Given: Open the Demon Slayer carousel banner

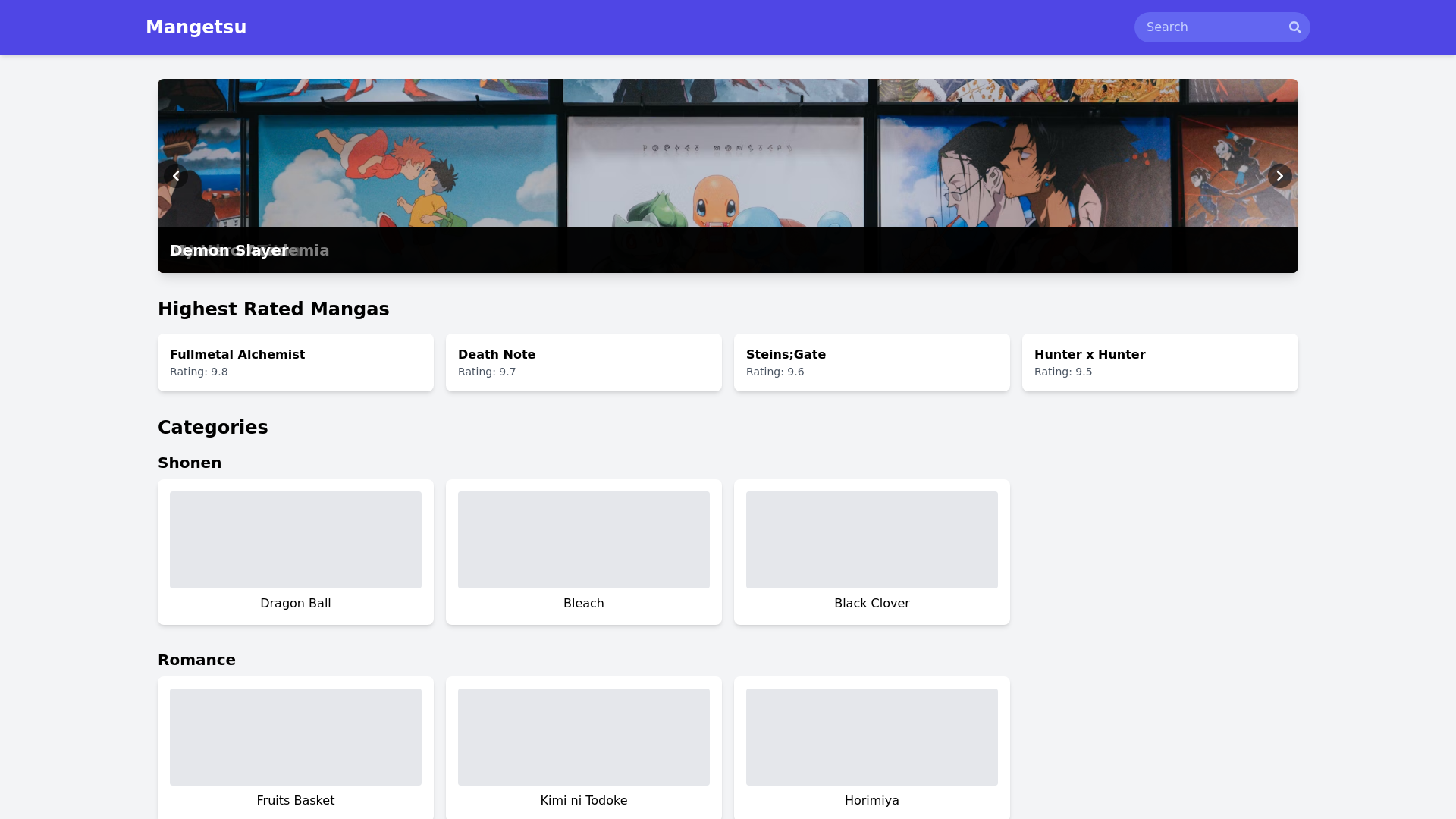Looking at the screenshot, I should pos(728,176).
